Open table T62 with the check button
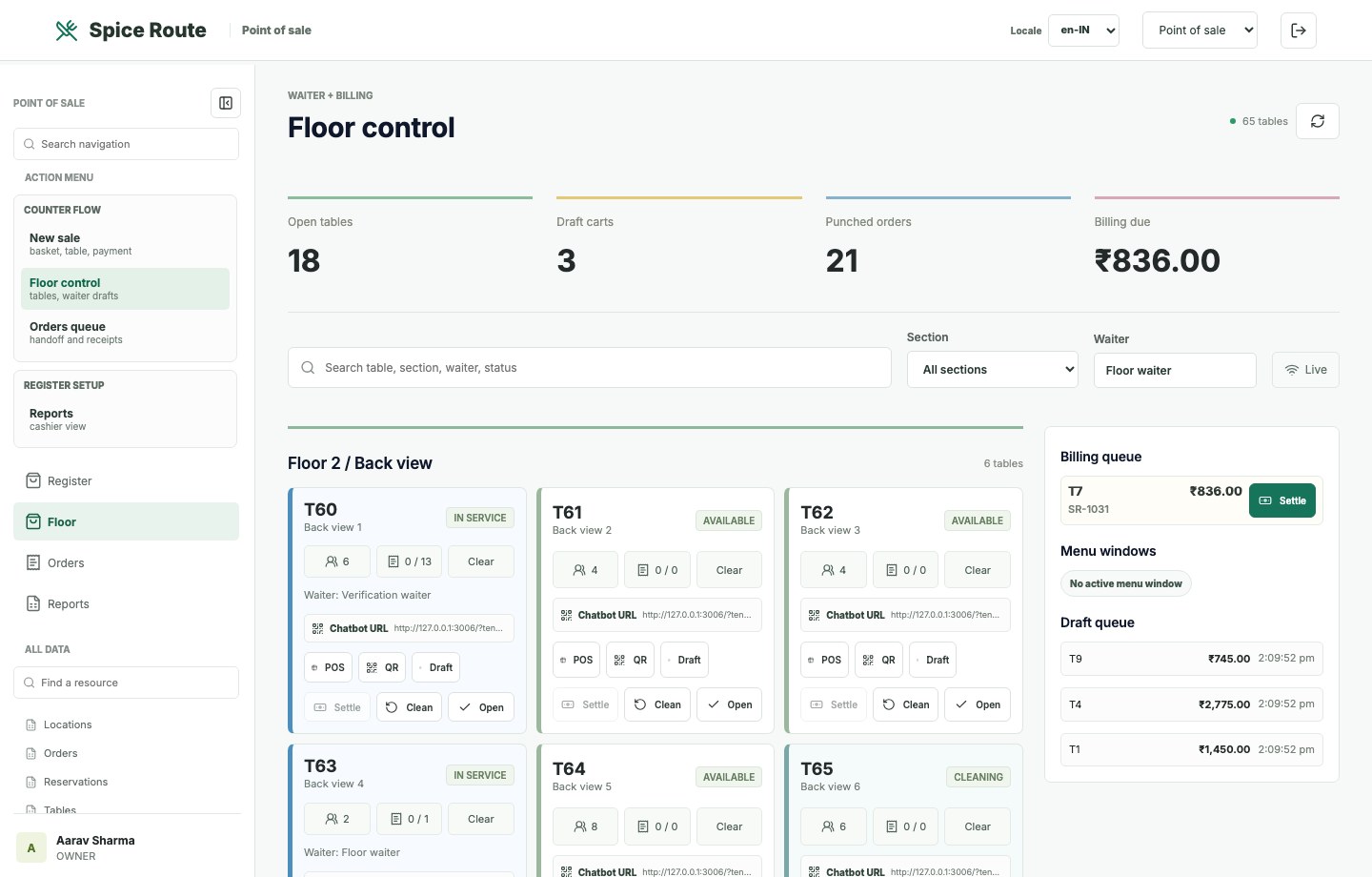Image resolution: width=1372 pixels, height=877 pixels. 978,704
